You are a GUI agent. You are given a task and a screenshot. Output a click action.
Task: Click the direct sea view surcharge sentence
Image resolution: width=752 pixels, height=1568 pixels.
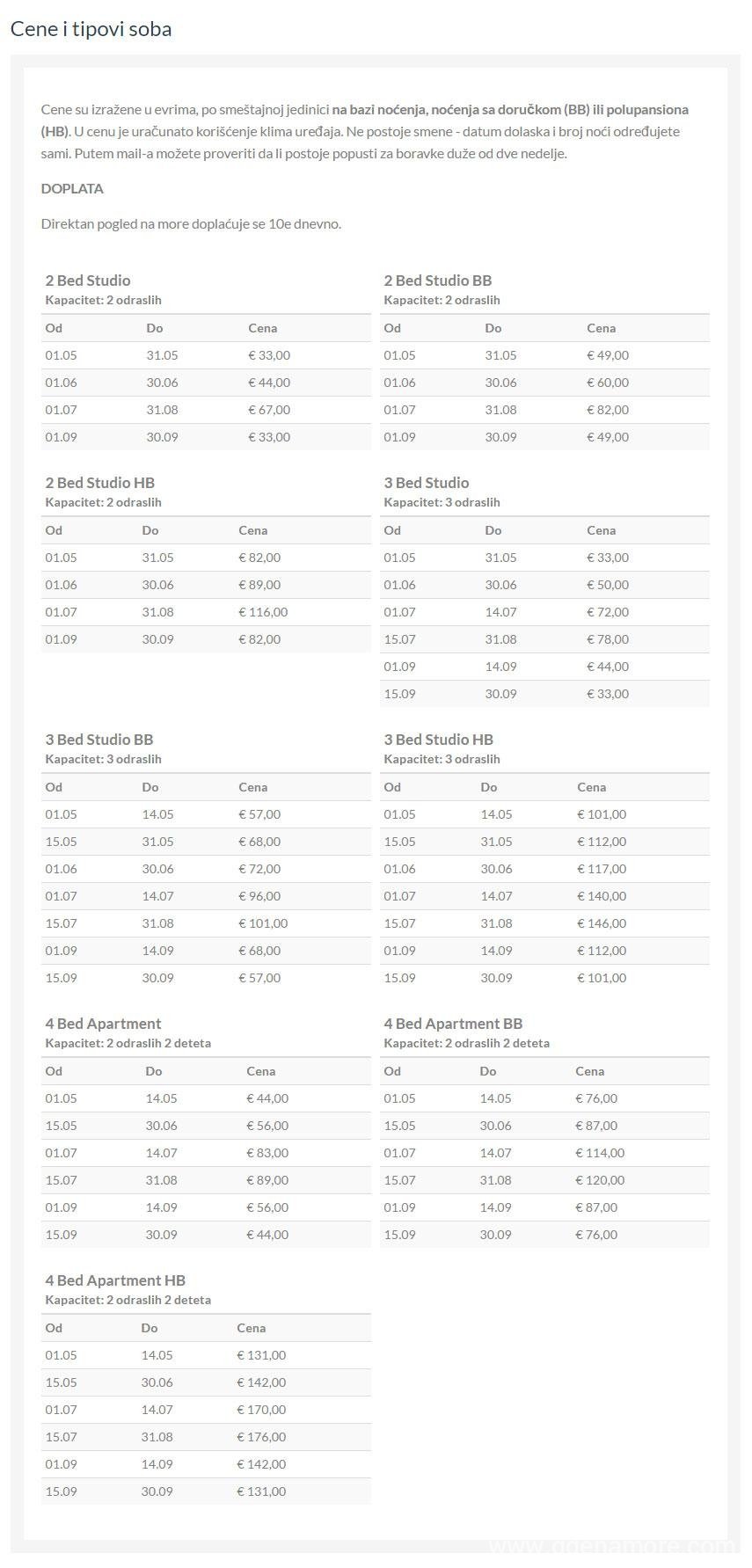coord(191,223)
